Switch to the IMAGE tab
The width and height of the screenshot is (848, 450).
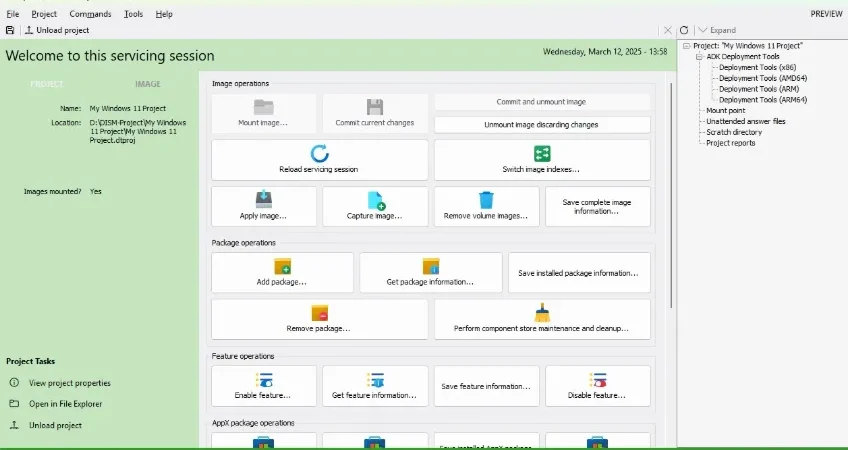[x=148, y=84]
